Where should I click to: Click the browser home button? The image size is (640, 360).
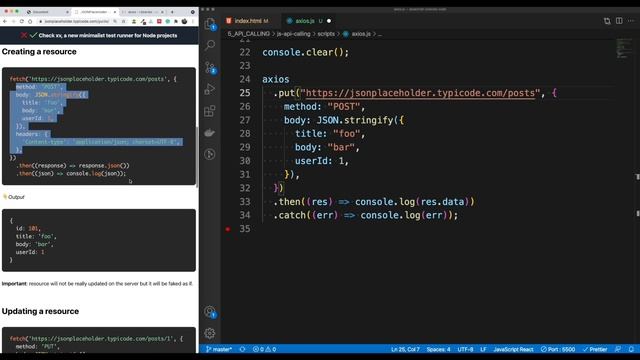coord(30,21)
